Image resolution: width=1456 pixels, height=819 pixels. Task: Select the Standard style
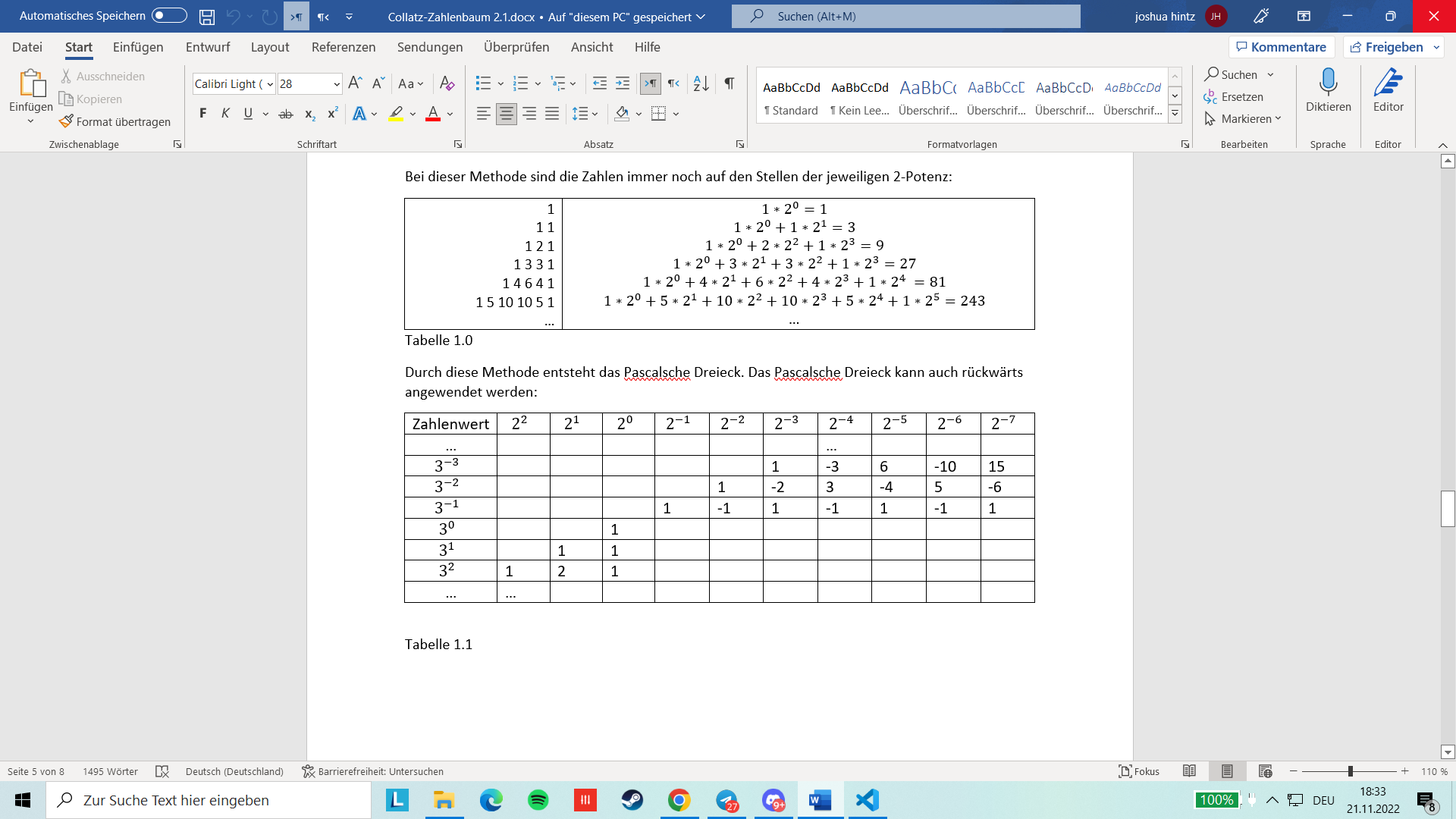pyautogui.click(x=791, y=97)
